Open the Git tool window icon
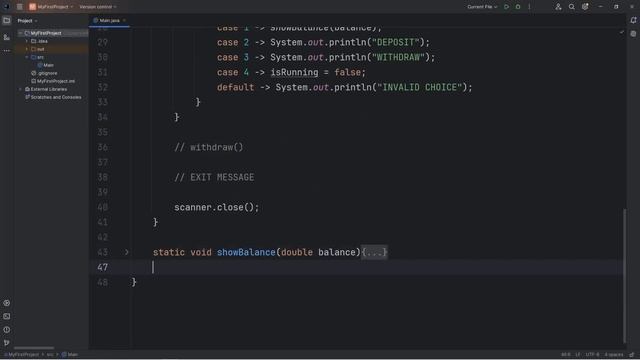640x360 pixels. tap(7, 342)
